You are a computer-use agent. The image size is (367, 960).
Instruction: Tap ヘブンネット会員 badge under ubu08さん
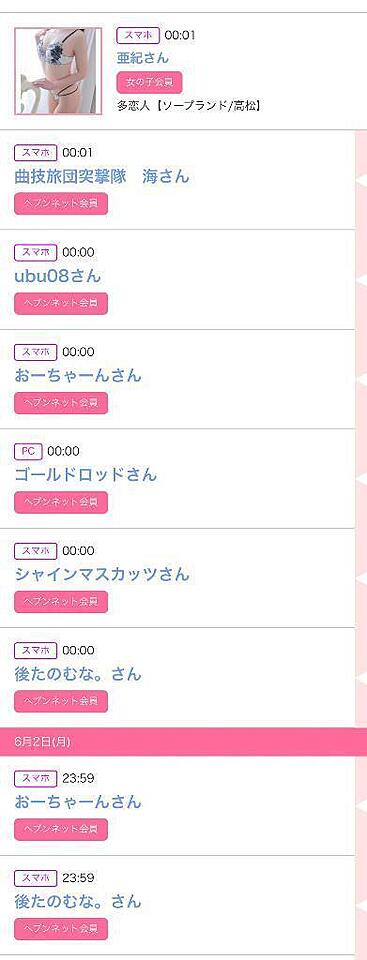[x=61, y=303]
